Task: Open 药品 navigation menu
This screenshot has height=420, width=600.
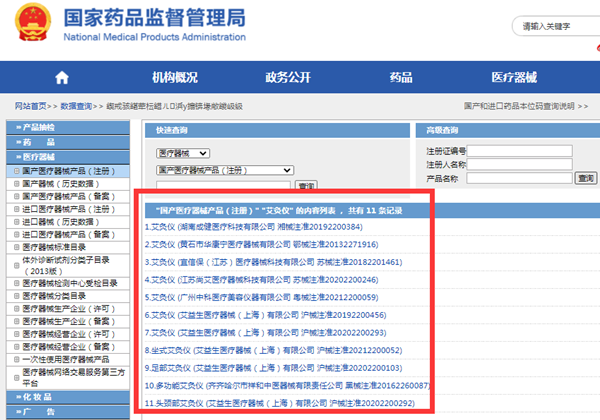Action: pyautogui.click(x=401, y=77)
